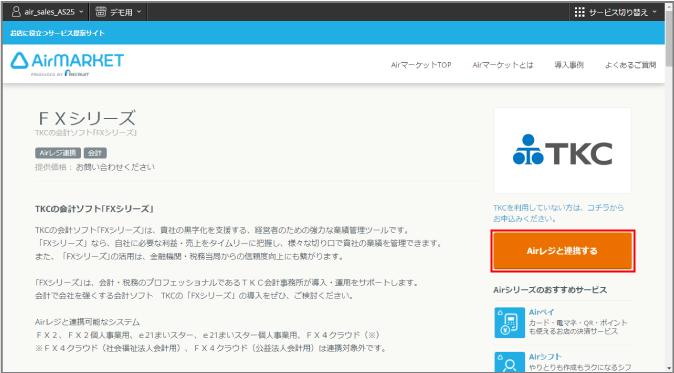Click the お店に役立つサービス提案サイト banner text
The height and width of the screenshot is (373, 674).
pos(58,33)
